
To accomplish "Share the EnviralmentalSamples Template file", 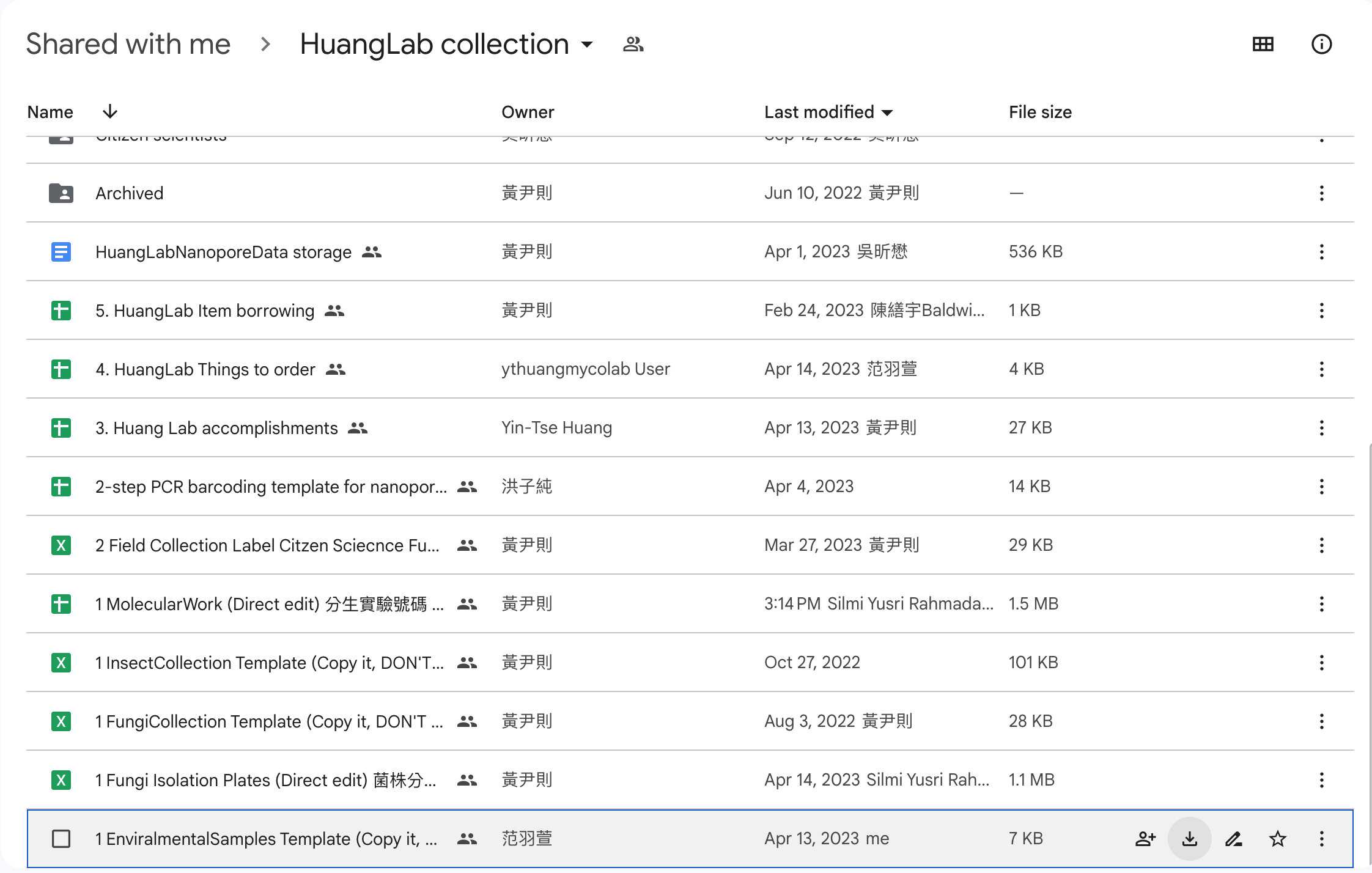I will [1145, 839].
